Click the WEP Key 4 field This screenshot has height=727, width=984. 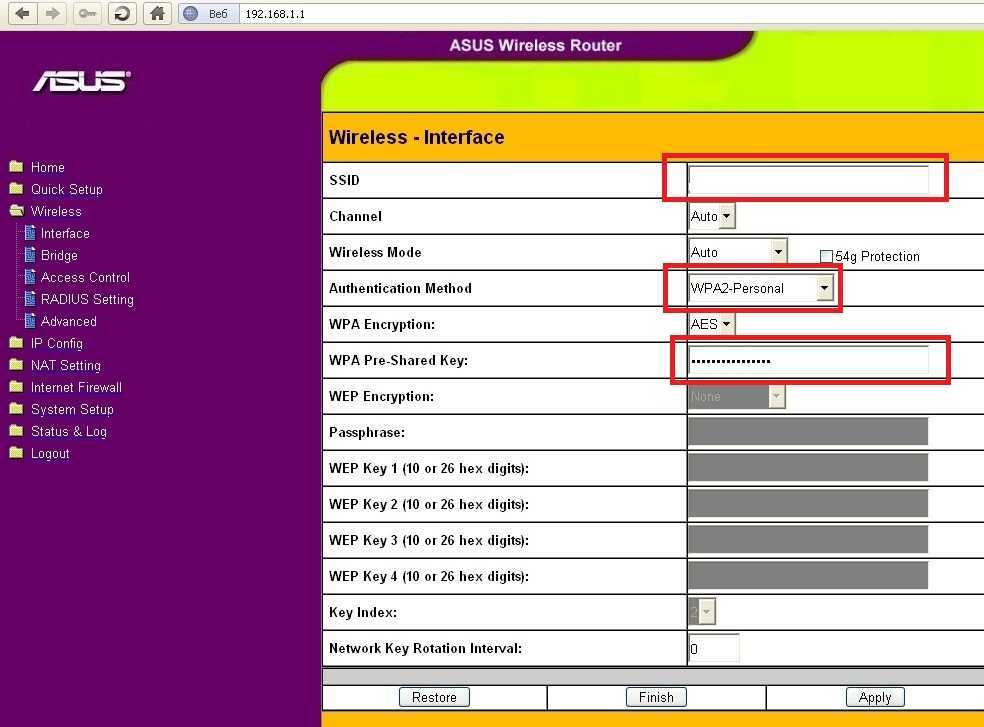coord(808,576)
